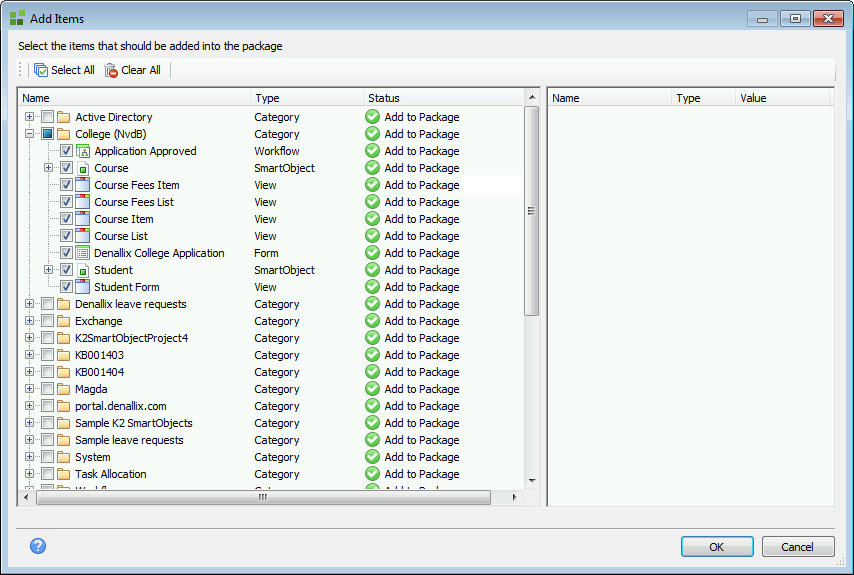This screenshot has width=854, height=575.
Task: Collapse the College (NvdB) category node
Action: 29,134
